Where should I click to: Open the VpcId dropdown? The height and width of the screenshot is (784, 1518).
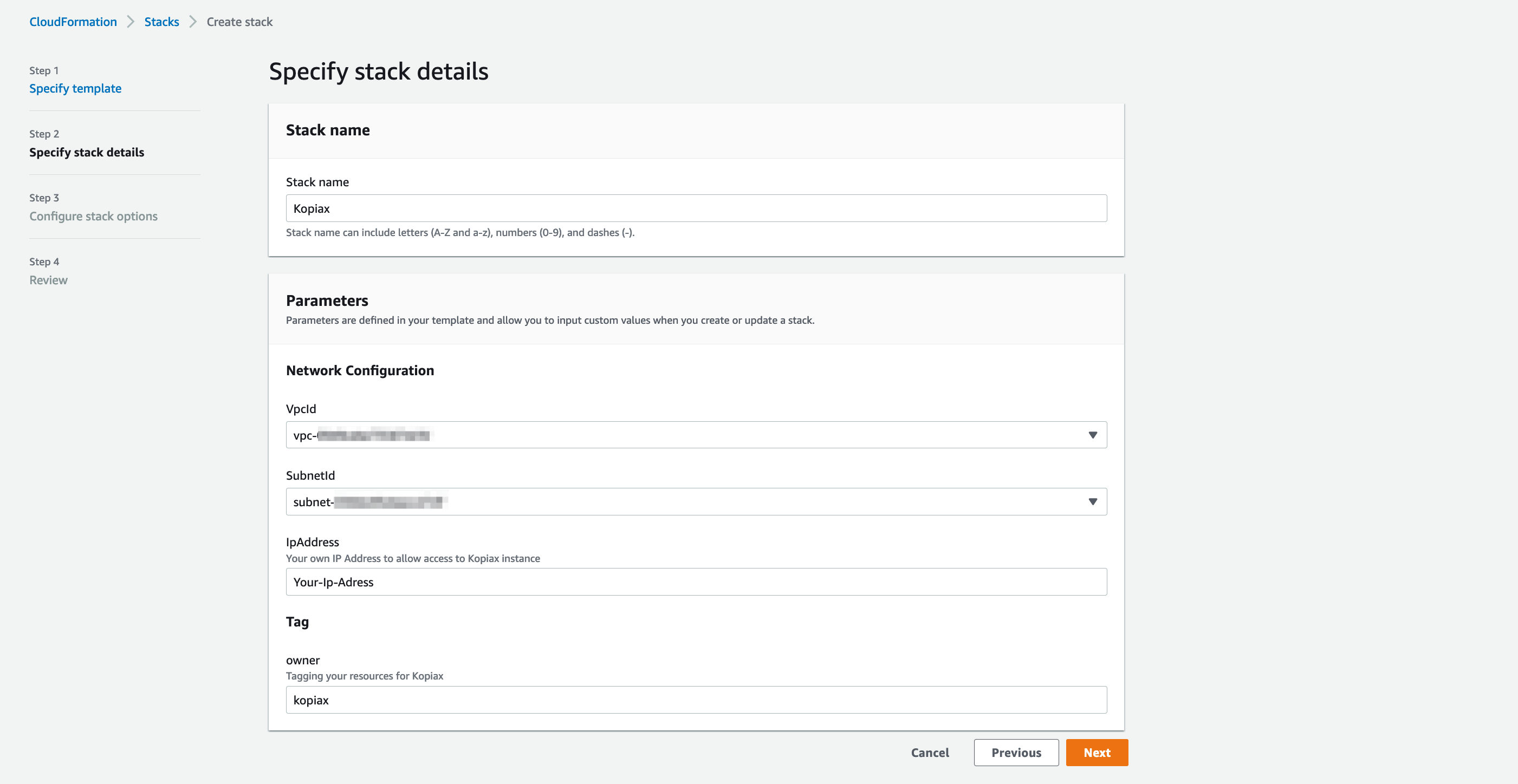click(x=696, y=435)
